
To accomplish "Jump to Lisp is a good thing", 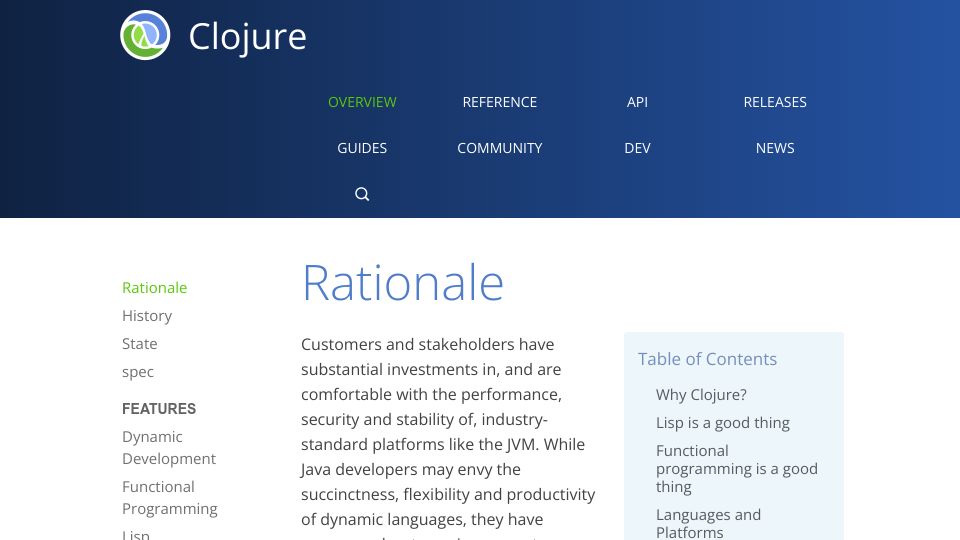I will click(x=722, y=423).
